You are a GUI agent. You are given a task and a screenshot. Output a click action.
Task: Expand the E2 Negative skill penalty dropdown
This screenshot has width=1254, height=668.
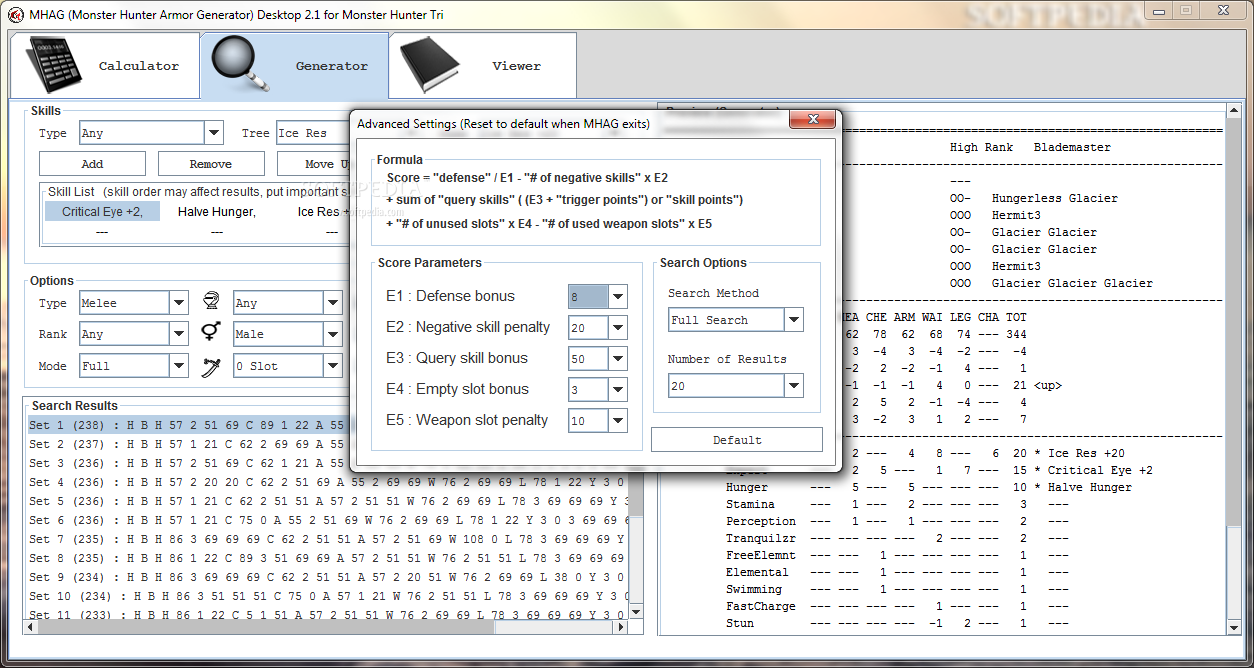618,327
